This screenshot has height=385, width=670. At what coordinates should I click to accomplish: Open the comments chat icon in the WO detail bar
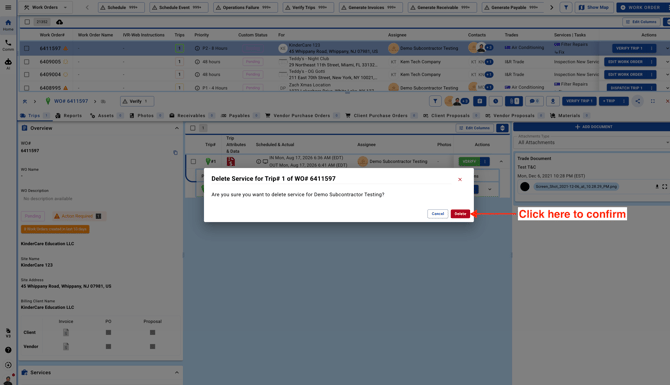(534, 101)
